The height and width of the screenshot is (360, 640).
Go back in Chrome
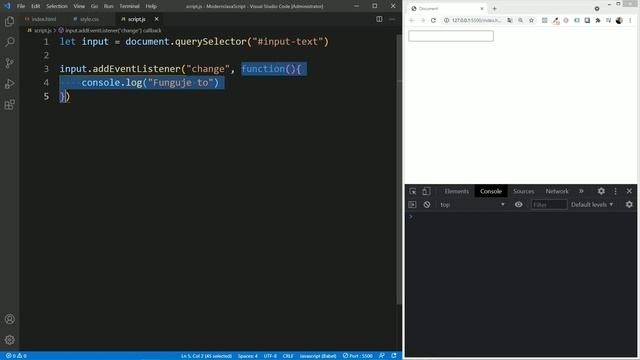412,20
